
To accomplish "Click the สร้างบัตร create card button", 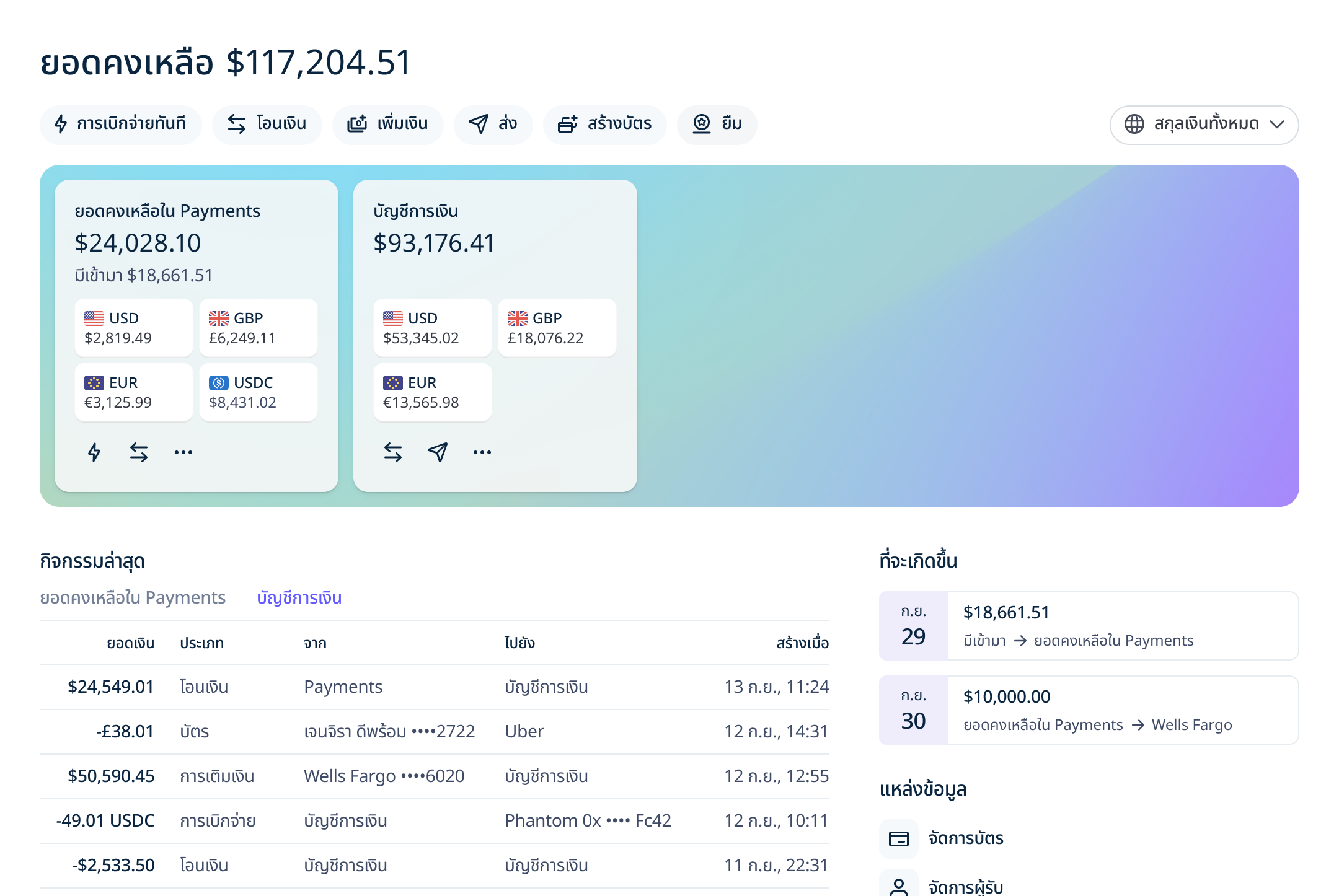I will [604, 124].
